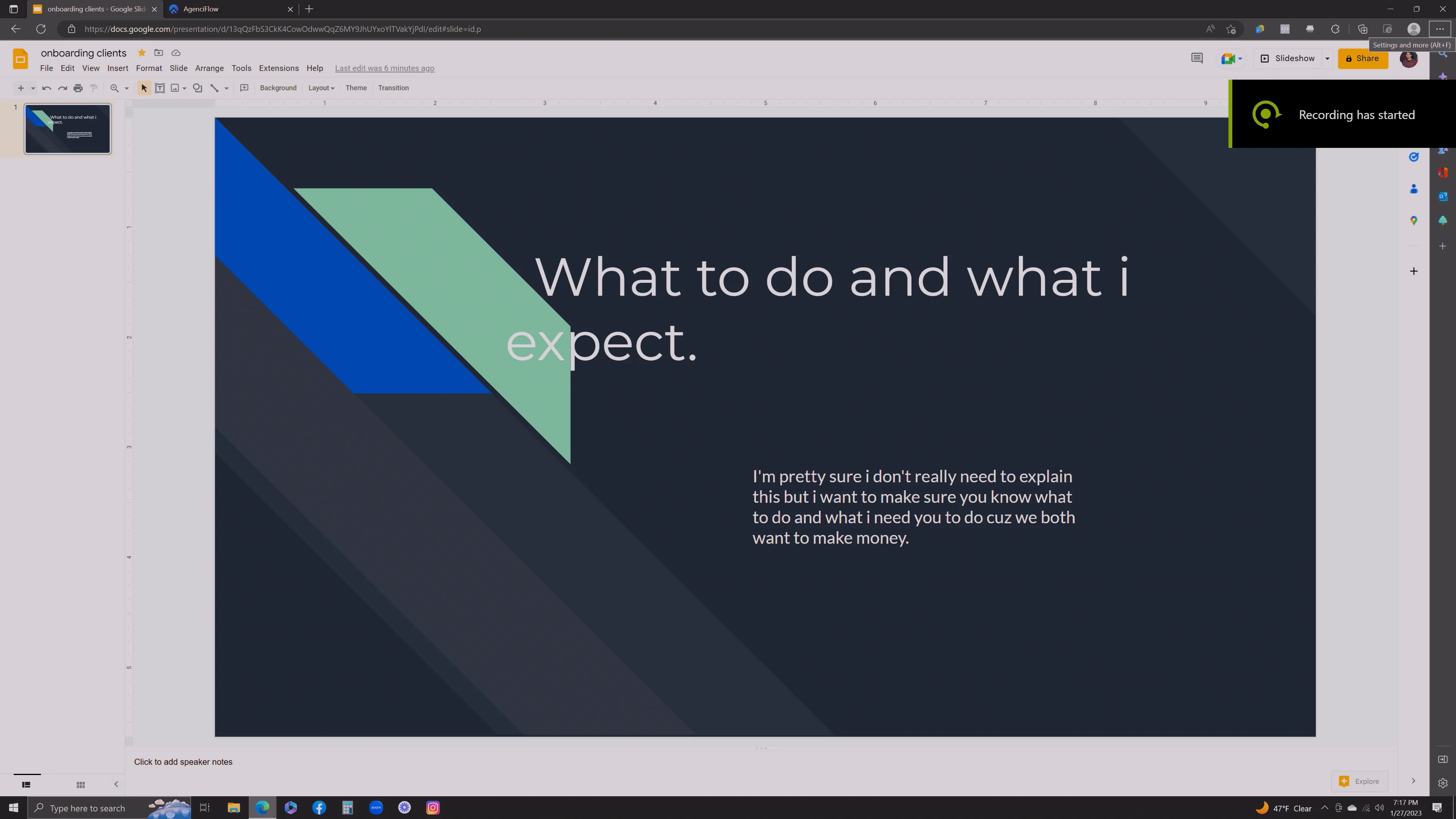Collapse the filmstrip panel chevron
Screen dimensions: 1456x819
coord(116,784)
